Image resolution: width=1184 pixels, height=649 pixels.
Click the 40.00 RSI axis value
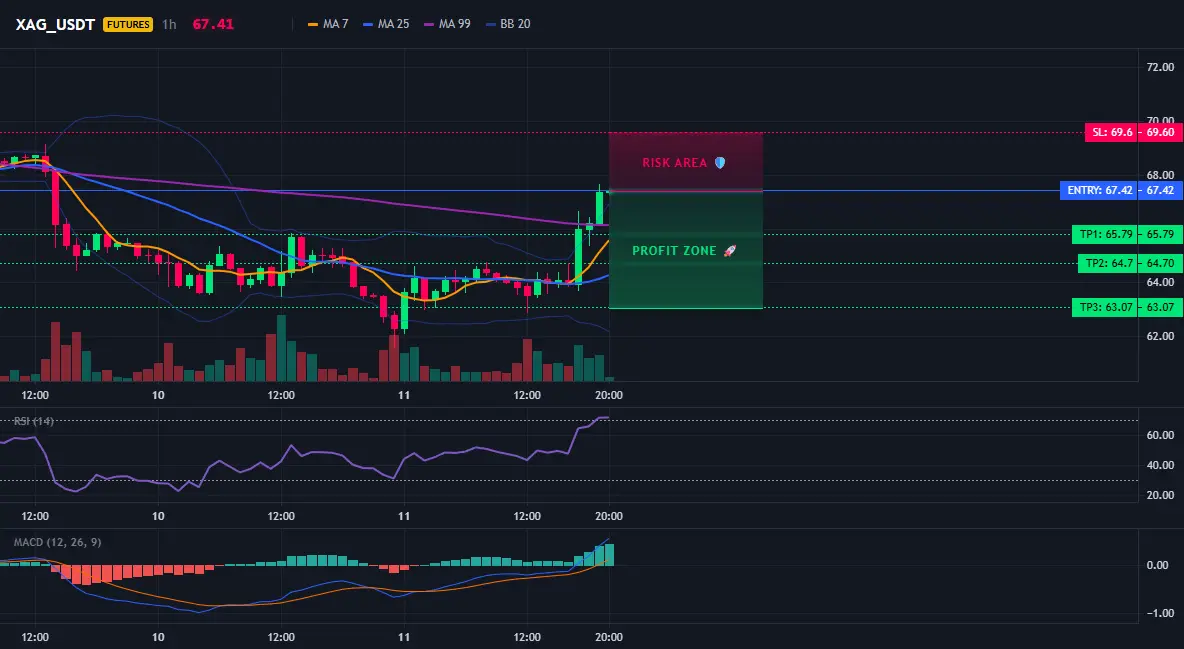tap(1160, 465)
